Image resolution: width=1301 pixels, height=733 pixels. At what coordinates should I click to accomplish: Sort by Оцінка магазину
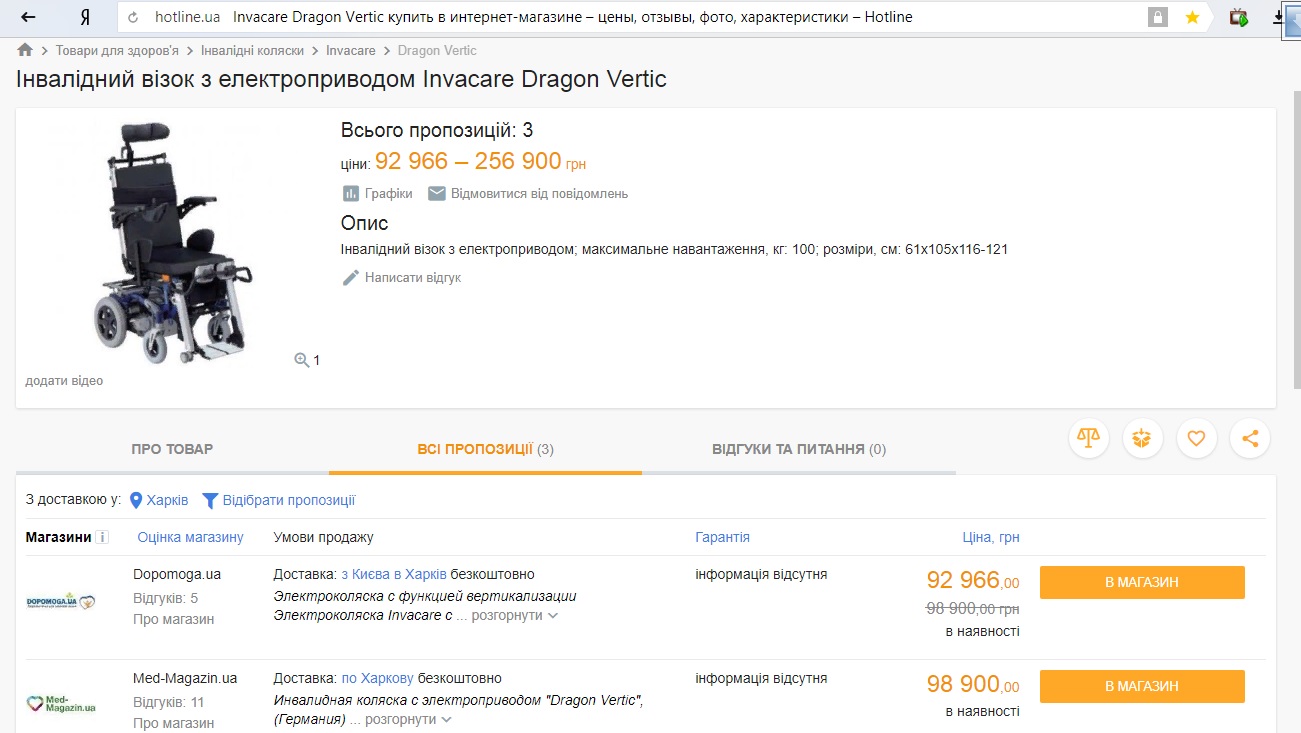point(190,537)
